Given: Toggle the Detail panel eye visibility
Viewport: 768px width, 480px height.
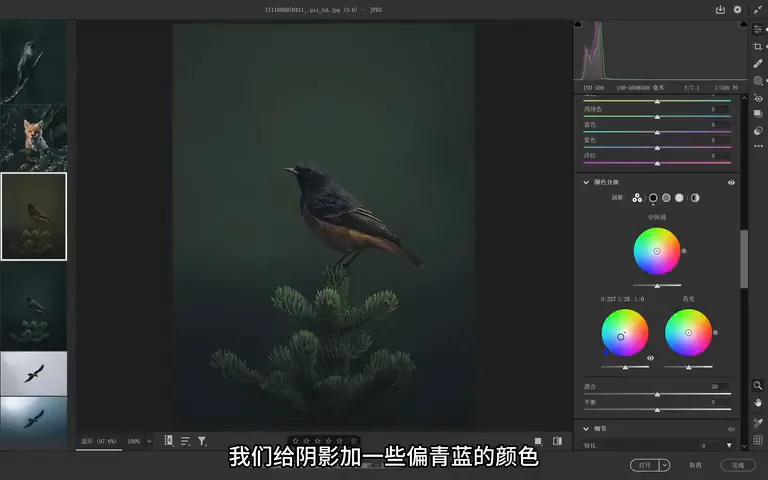Looking at the screenshot, I should (x=731, y=429).
